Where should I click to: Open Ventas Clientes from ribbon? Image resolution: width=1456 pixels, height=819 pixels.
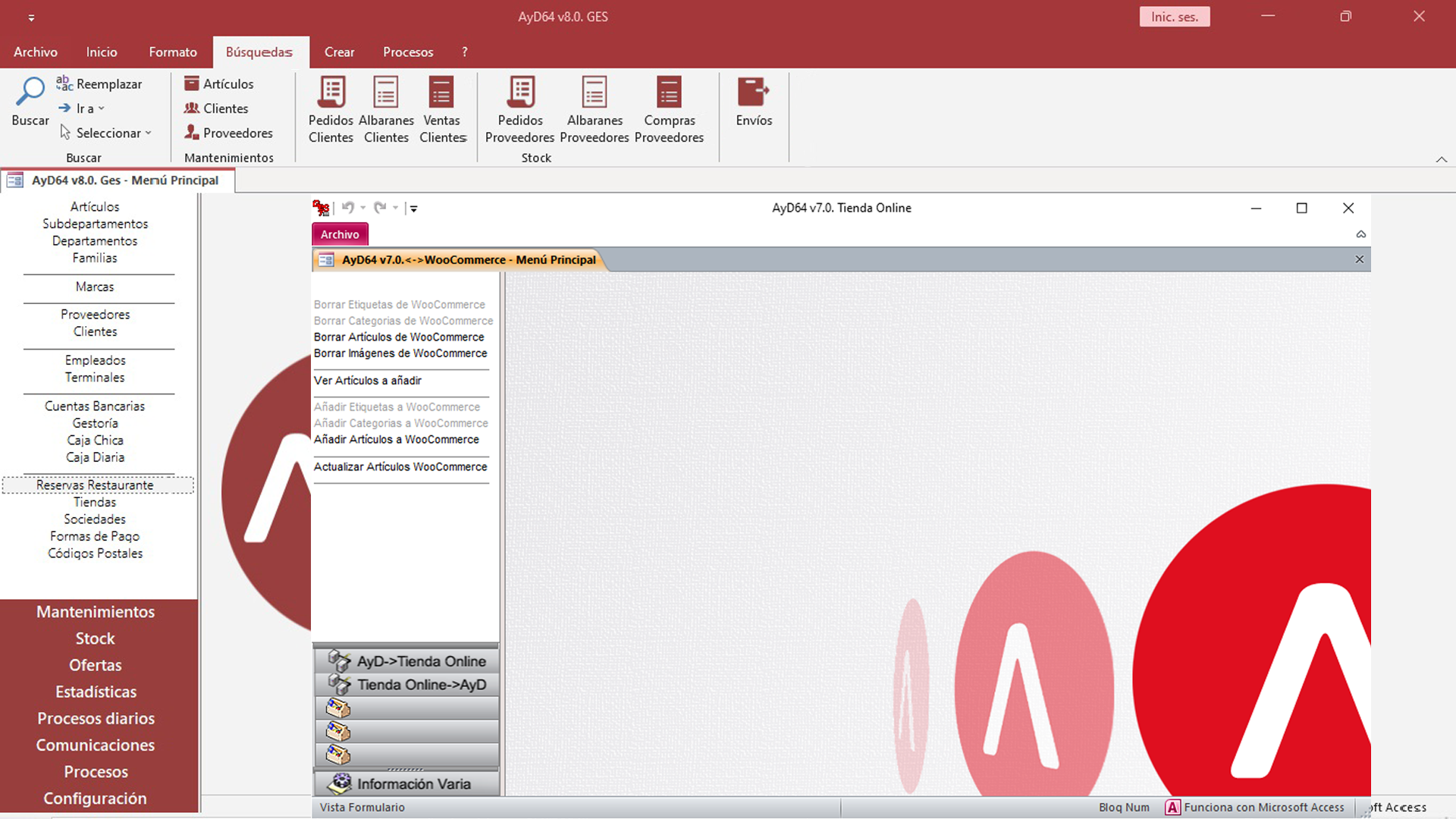pyautogui.click(x=442, y=110)
